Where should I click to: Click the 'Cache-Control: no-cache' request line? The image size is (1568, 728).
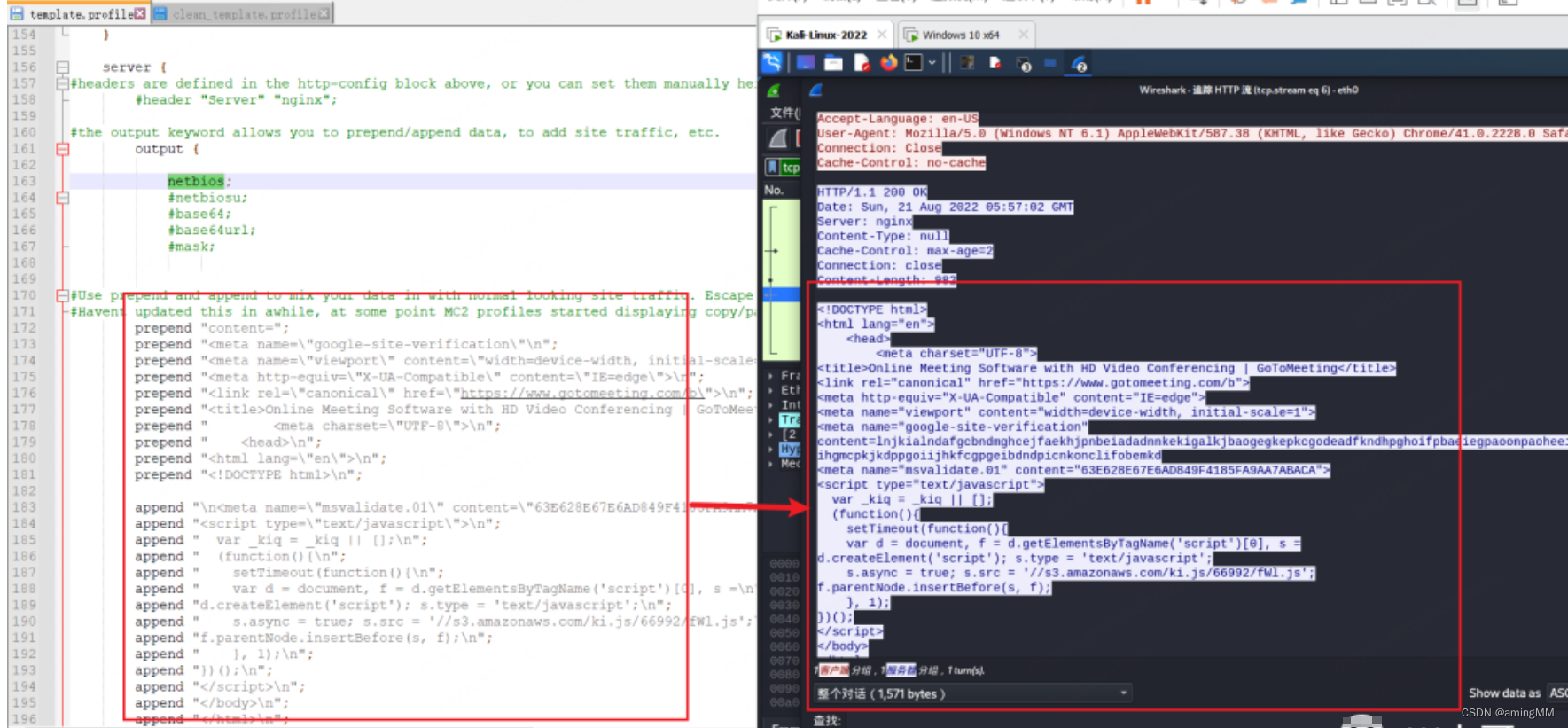[x=901, y=163]
